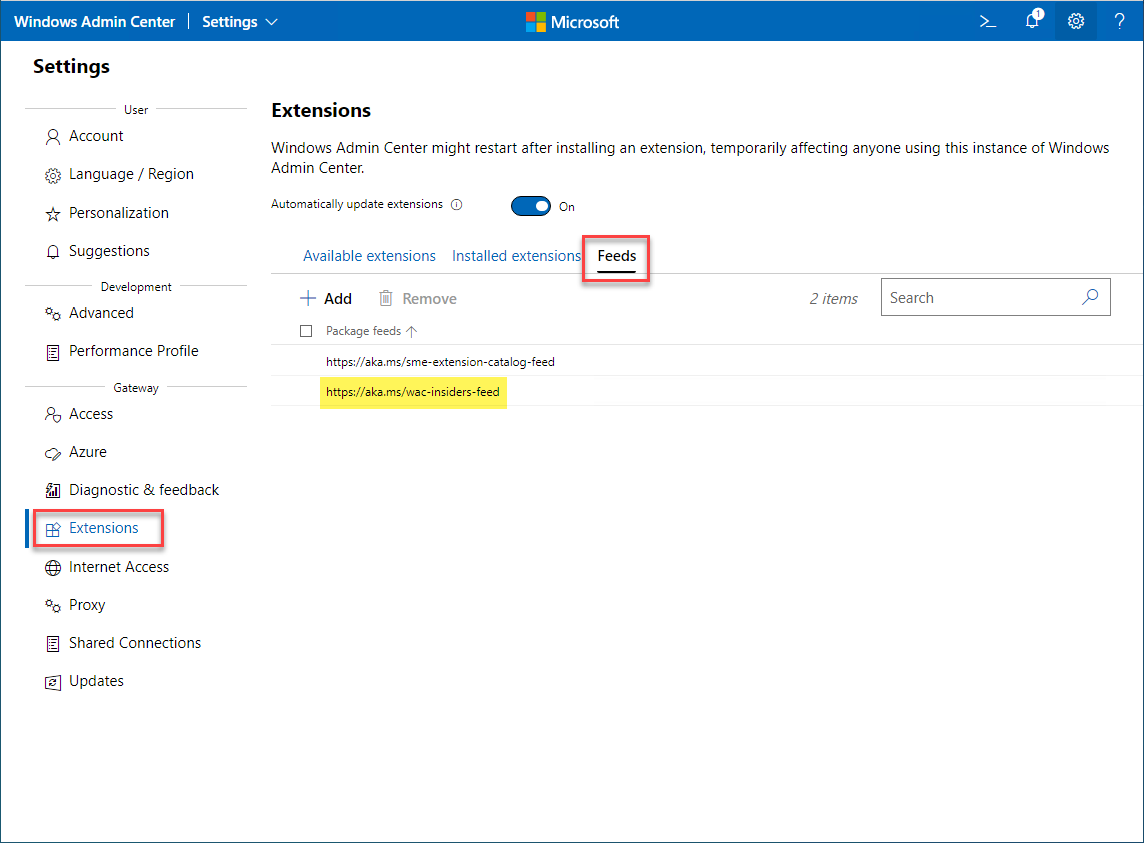
Task: Click the Advanced gears icon
Action: pyautogui.click(x=53, y=314)
